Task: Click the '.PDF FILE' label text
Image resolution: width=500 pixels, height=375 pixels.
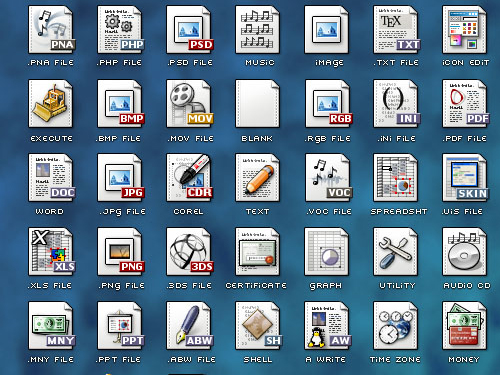Action: 465,138
